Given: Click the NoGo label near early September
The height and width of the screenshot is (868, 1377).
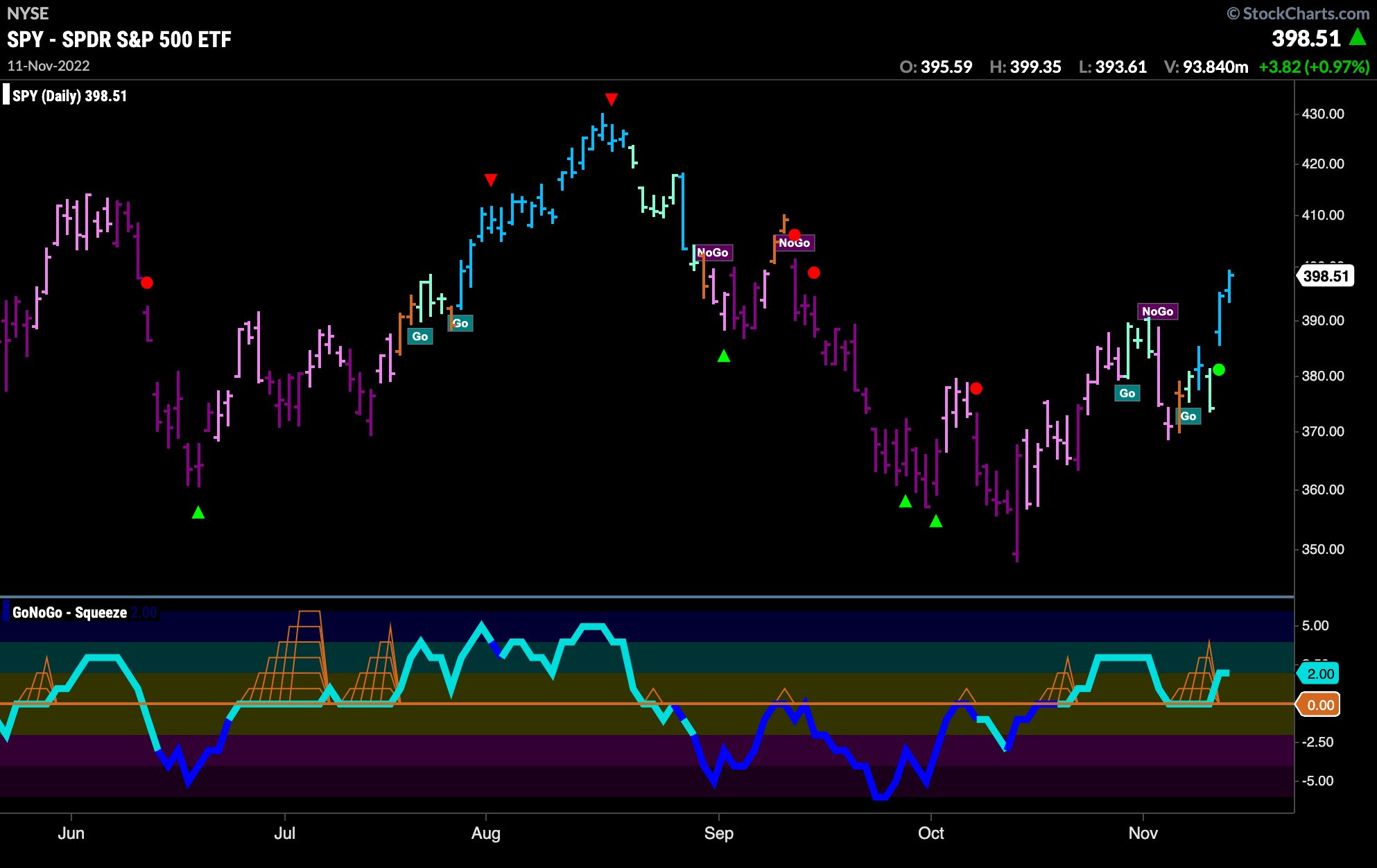Looking at the screenshot, I should click(x=713, y=252).
